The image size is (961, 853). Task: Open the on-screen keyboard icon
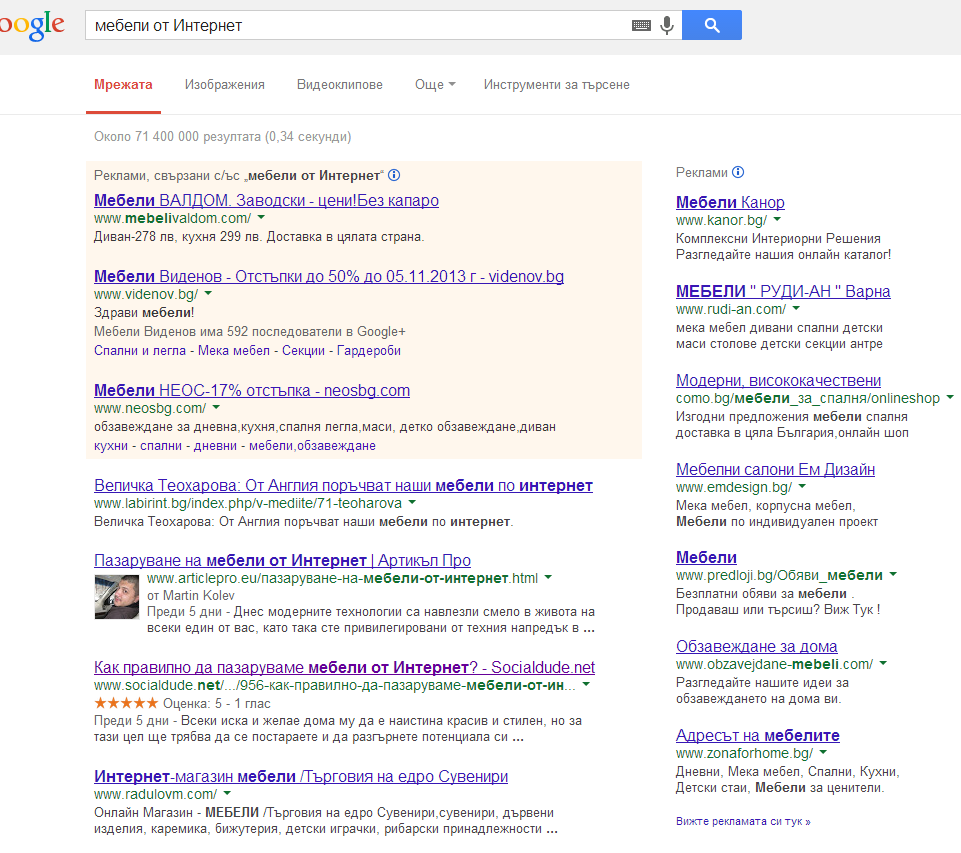pos(641,25)
